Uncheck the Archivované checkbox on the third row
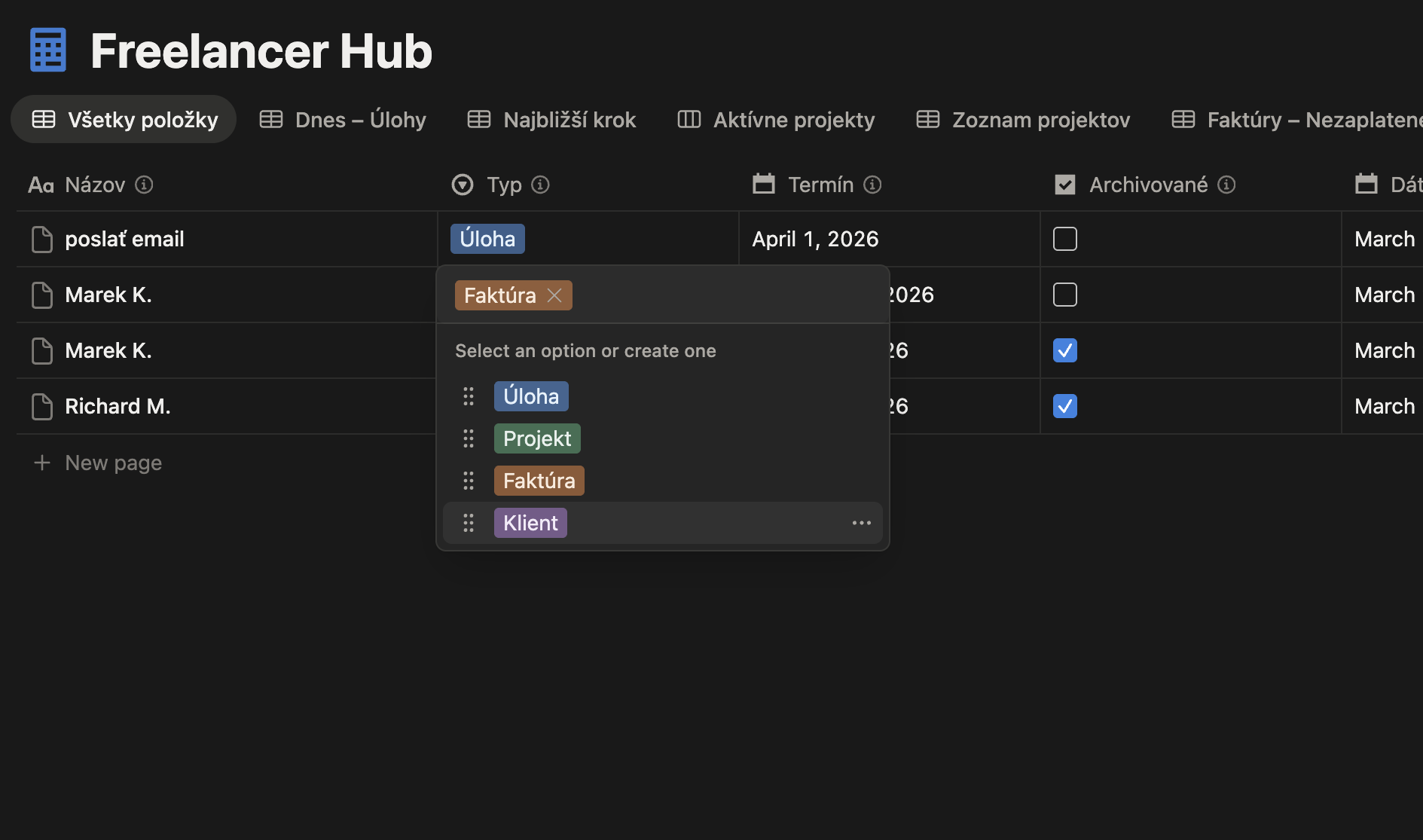This screenshot has height=840, width=1423. pos(1064,350)
